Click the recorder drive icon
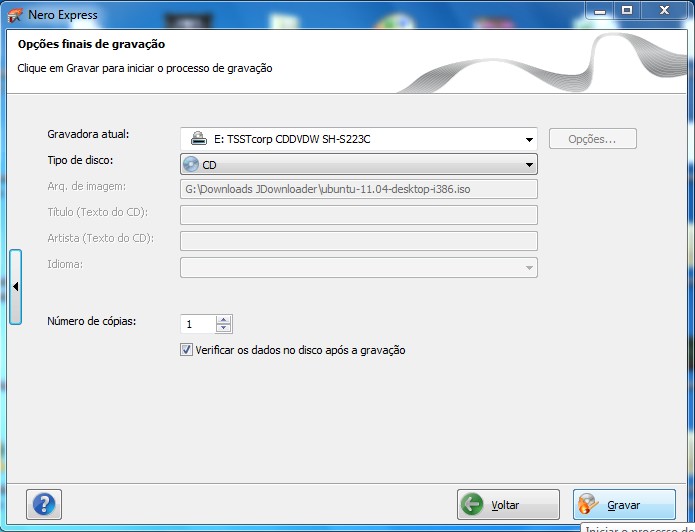Screen dimensions: 695x532 pos(199,139)
